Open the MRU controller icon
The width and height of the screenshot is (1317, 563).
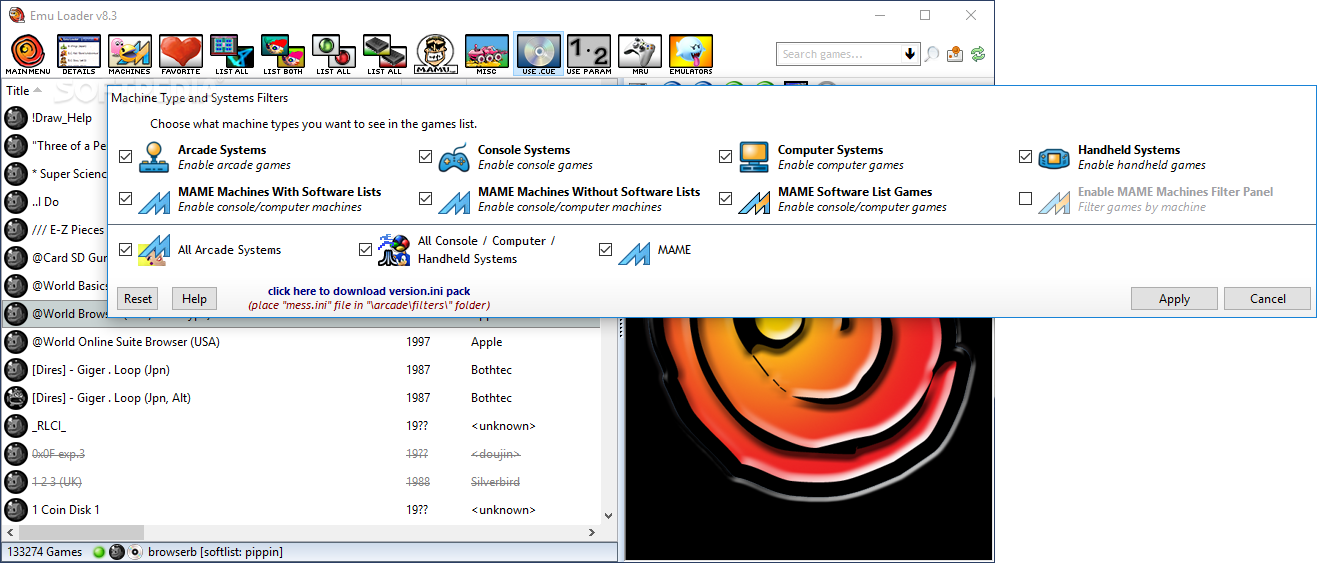click(x=640, y=55)
